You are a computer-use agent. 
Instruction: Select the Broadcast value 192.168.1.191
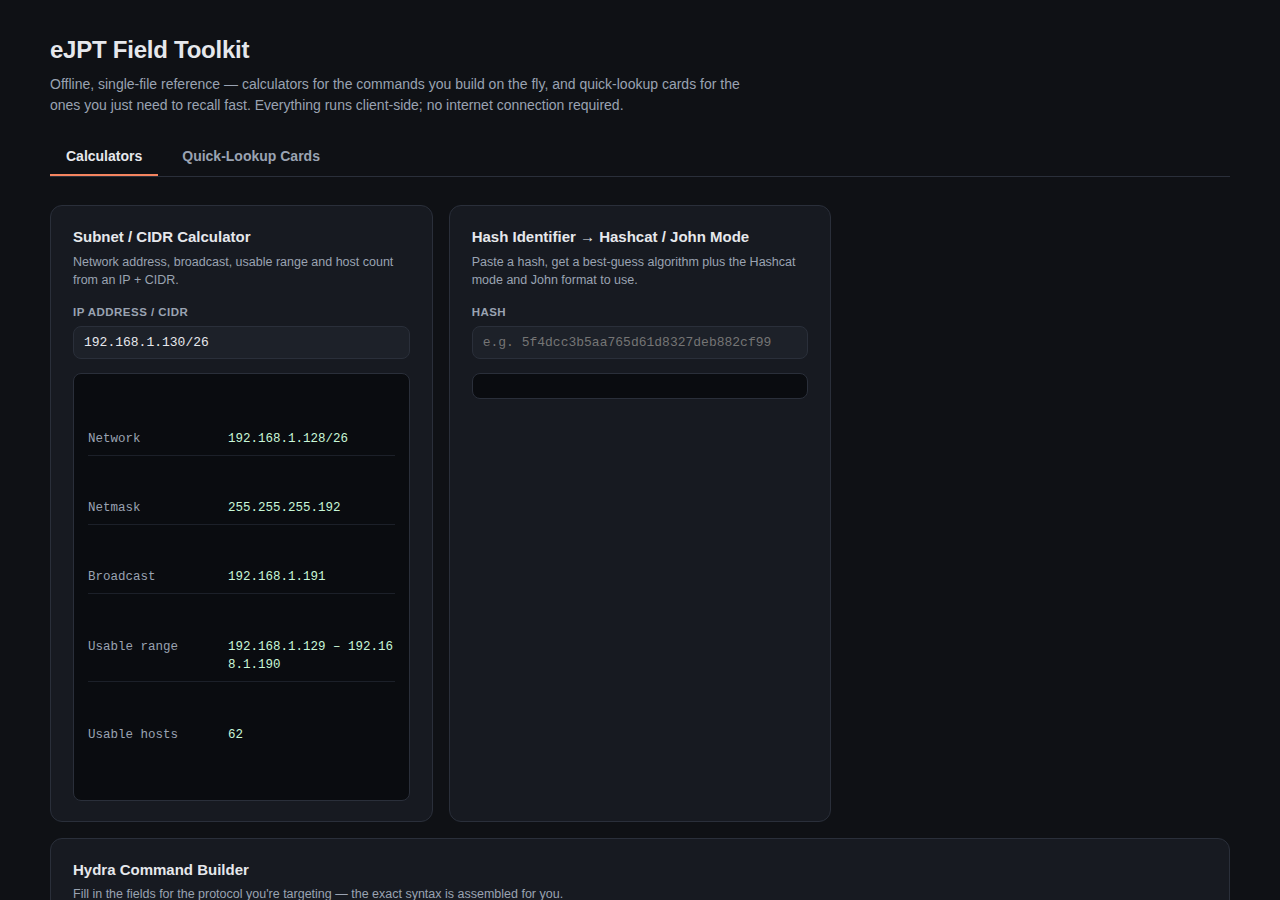click(x=277, y=576)
